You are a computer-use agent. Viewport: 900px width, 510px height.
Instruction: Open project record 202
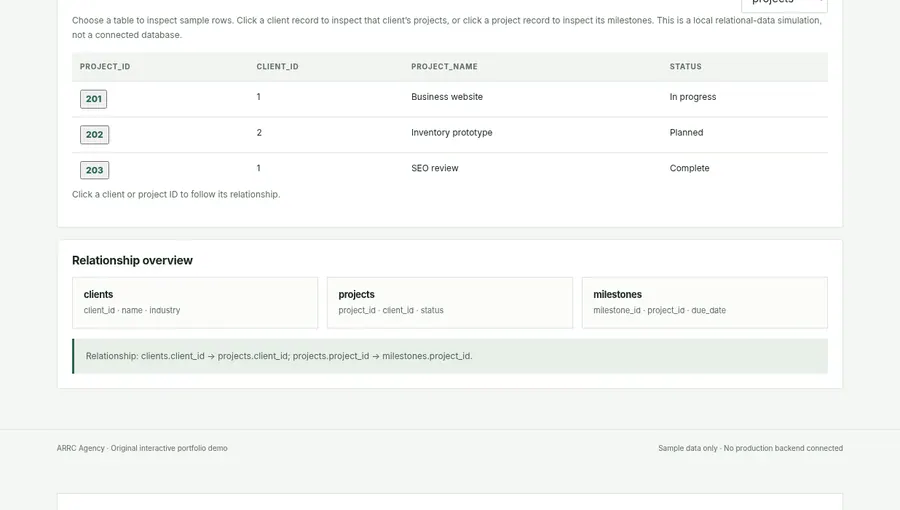(94, 134)
